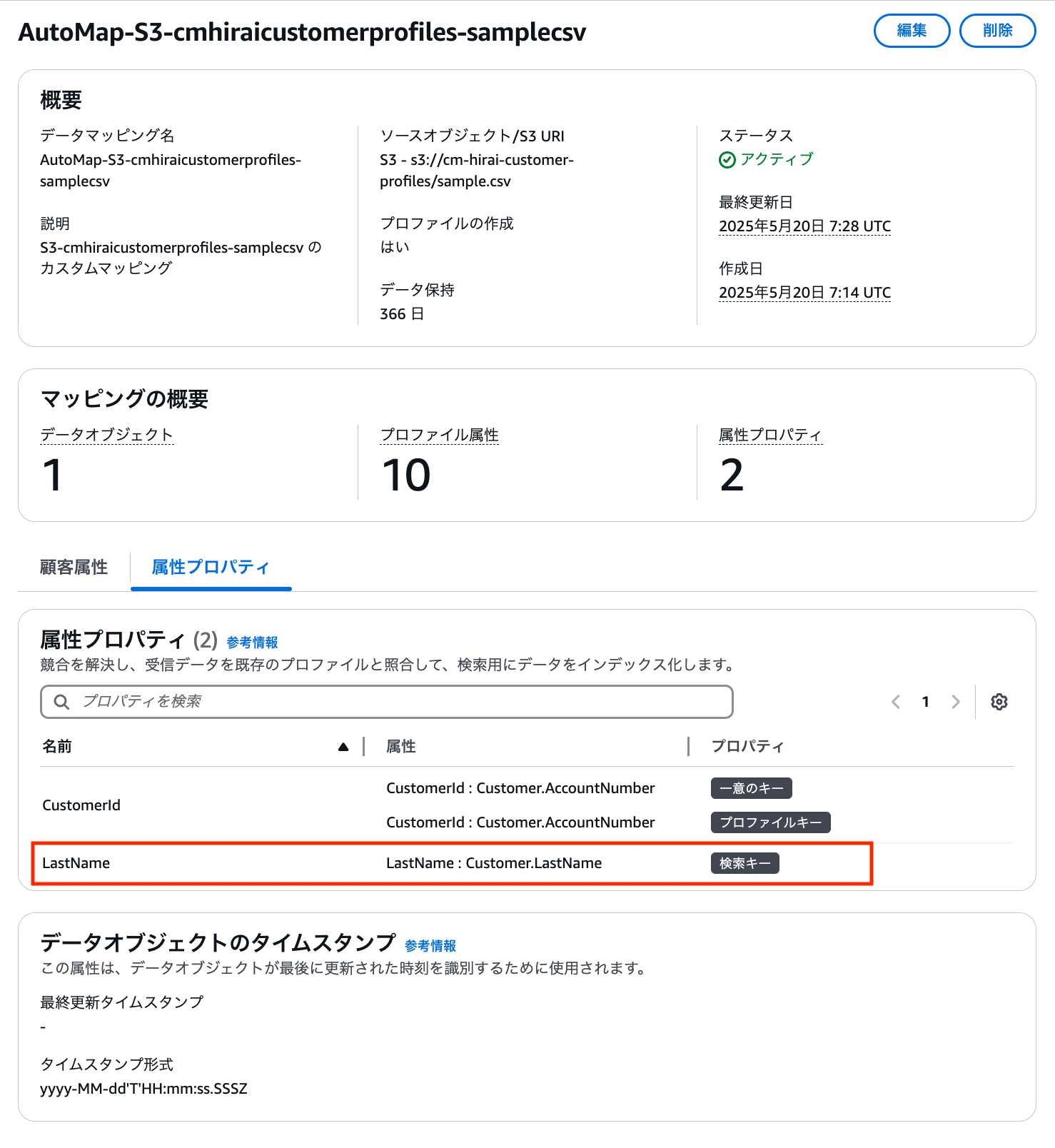Click CustomerId attribute next to プロファイルキー
The width and height of the screenshot is (1055, 1148).
pos(520,822)
